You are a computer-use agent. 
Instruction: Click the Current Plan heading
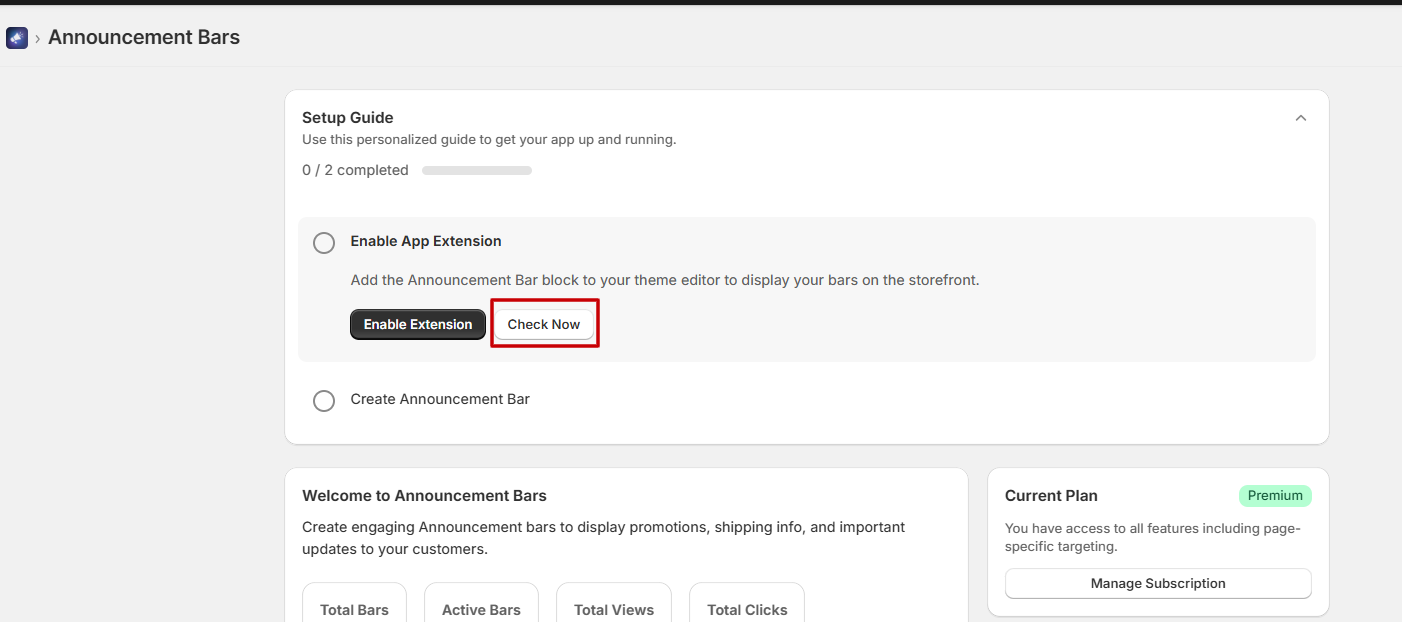[x=1051, y=496]
